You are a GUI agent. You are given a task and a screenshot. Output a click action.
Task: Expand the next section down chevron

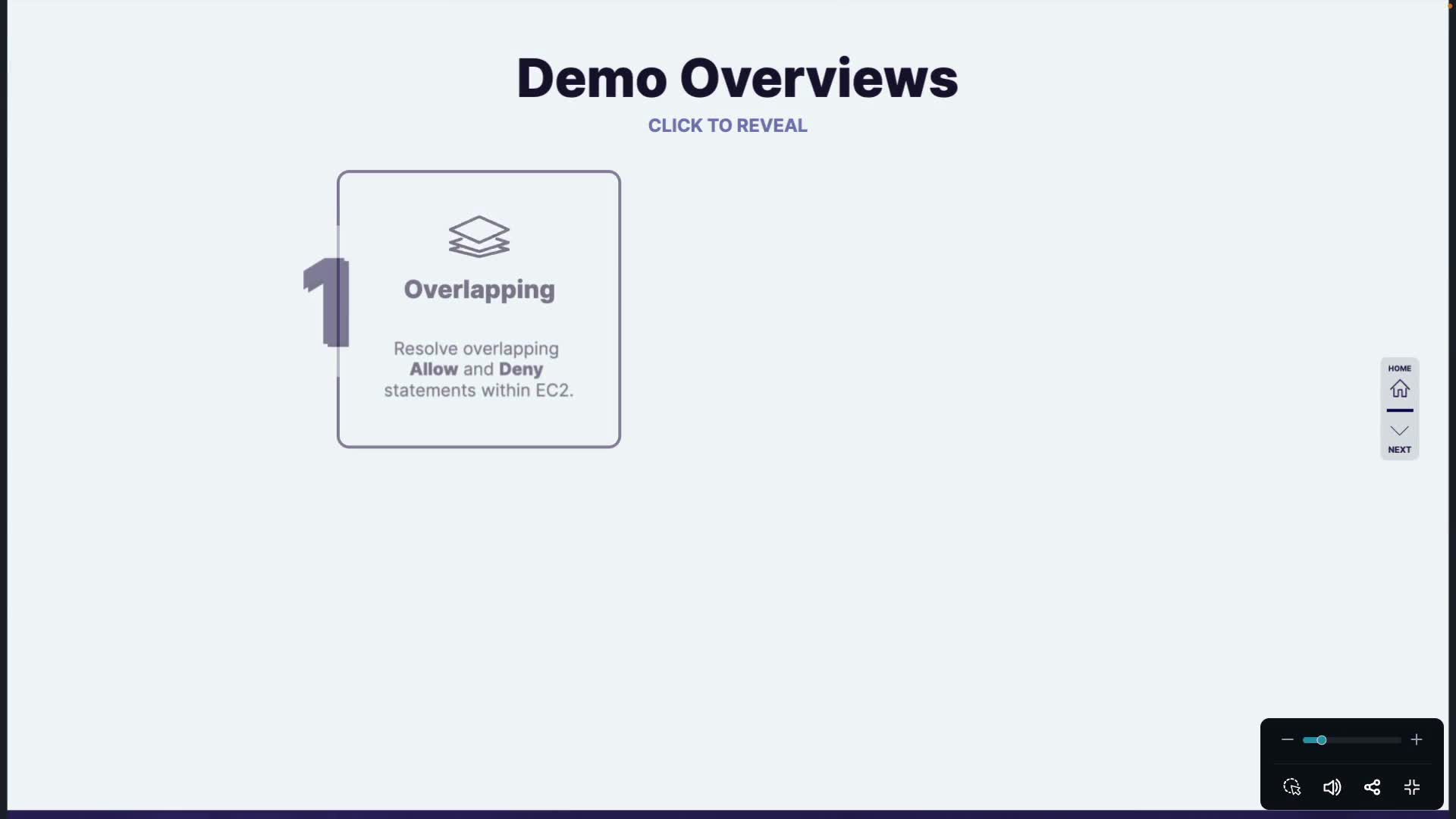point(1399,431)
